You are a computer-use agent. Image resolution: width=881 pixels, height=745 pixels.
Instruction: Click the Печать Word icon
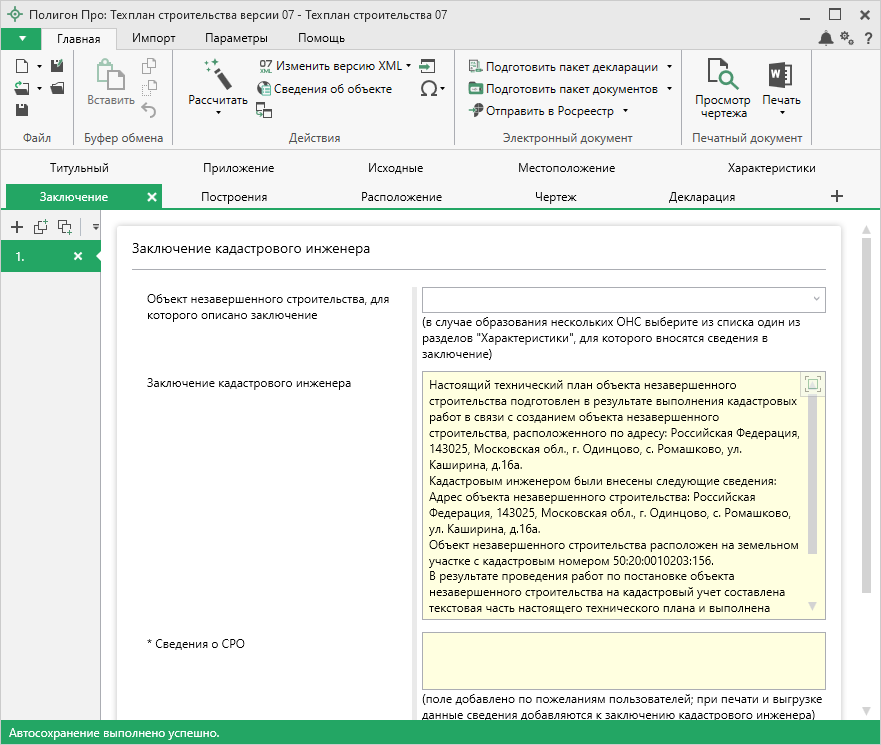[x=781, y=76]
